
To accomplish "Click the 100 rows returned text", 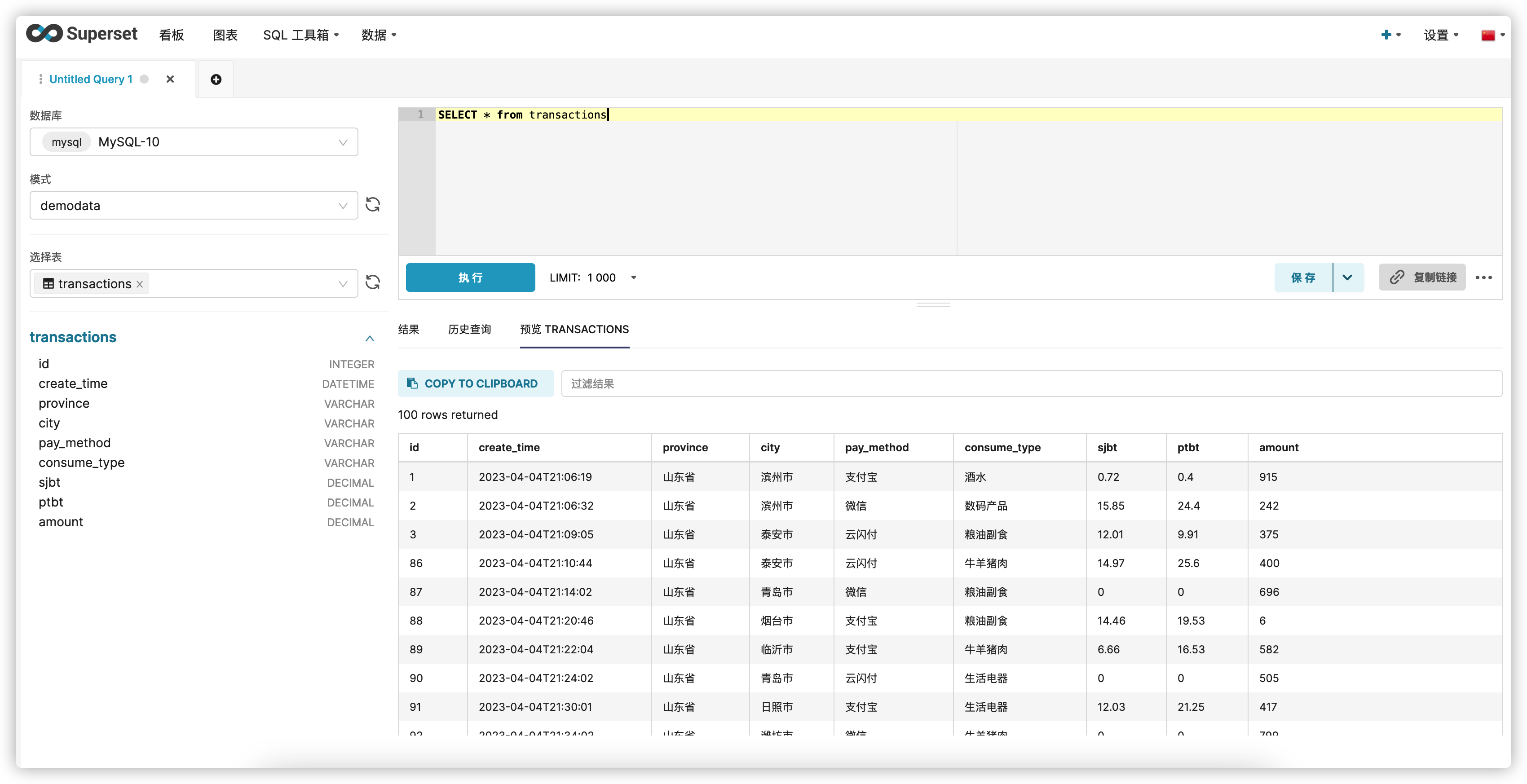I will (x=448, y=415).
